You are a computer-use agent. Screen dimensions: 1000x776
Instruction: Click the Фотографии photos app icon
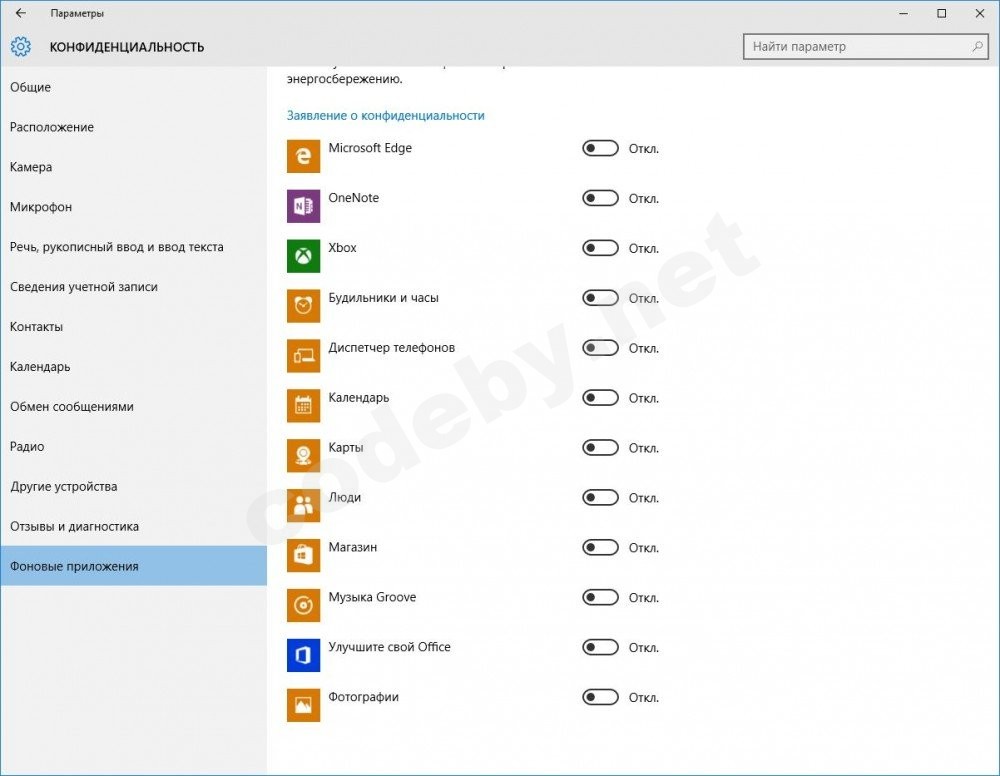(x=303, y=706)
